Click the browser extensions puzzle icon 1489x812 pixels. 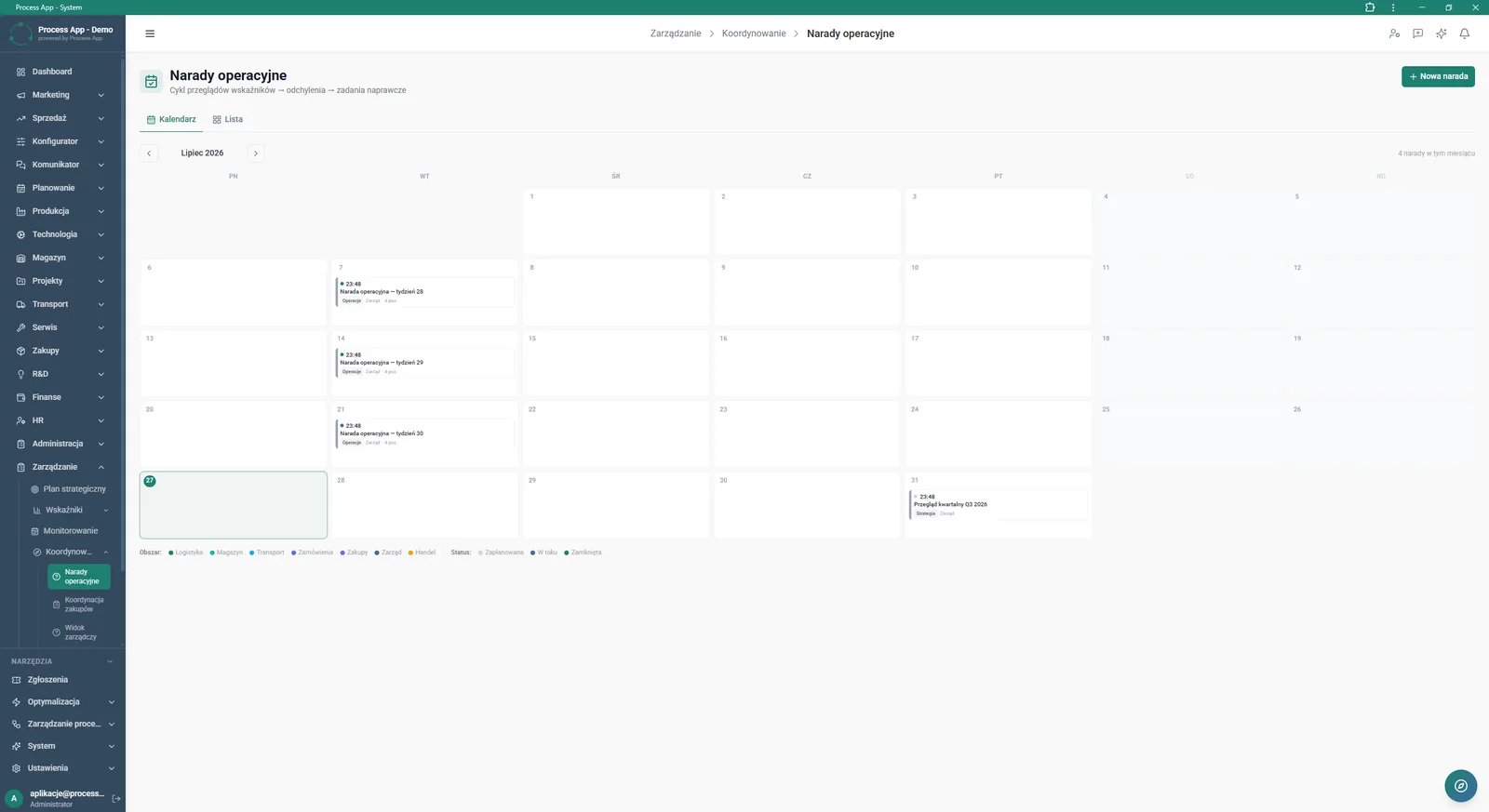(1370, 7)
